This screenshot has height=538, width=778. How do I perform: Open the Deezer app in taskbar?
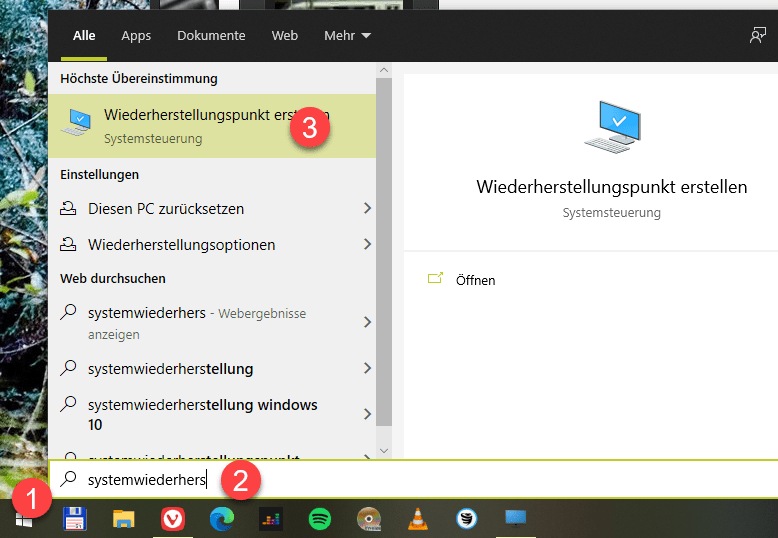coord(271,519)
